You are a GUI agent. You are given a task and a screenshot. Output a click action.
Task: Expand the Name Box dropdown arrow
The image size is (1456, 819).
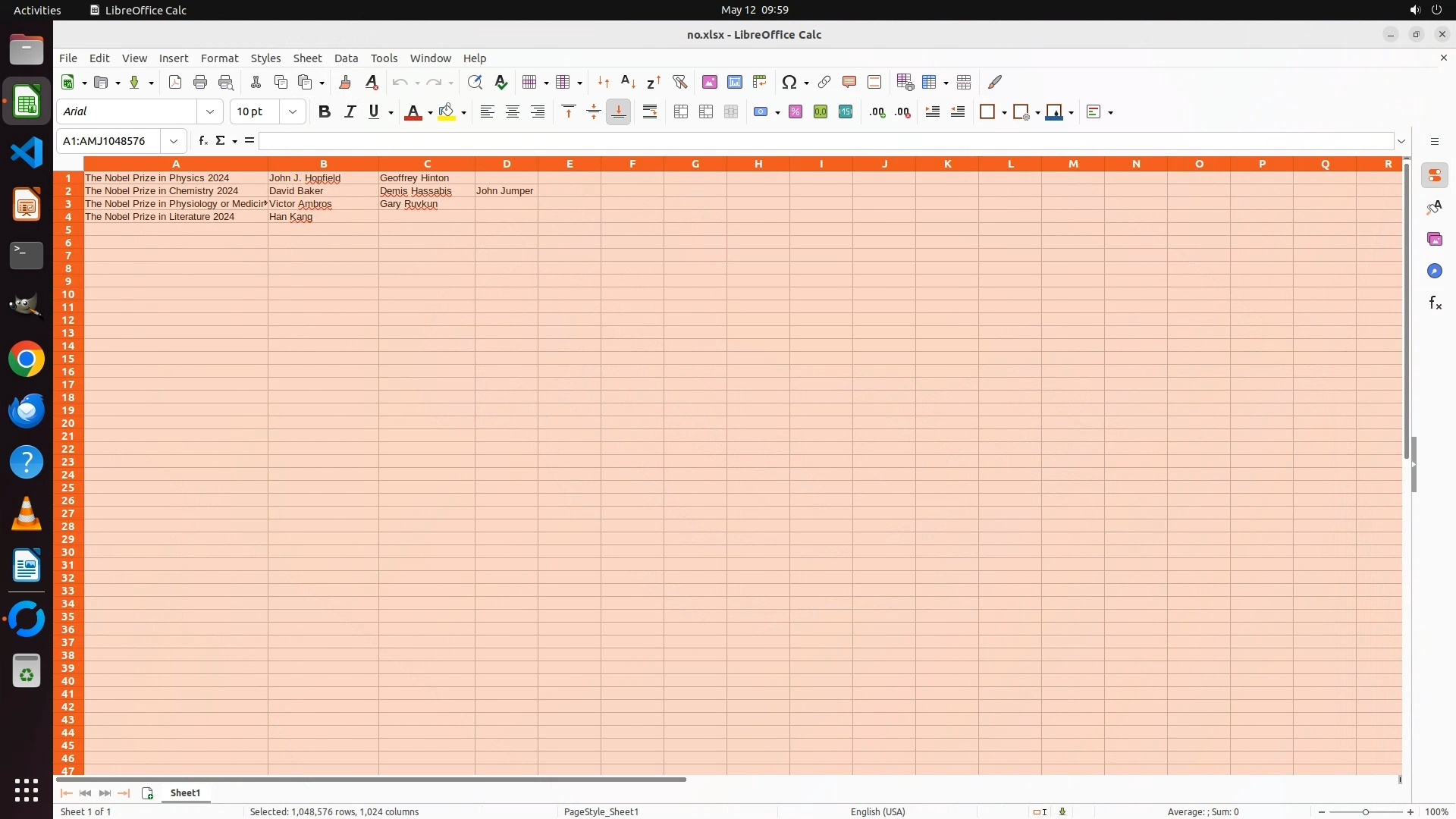[174, 141]
